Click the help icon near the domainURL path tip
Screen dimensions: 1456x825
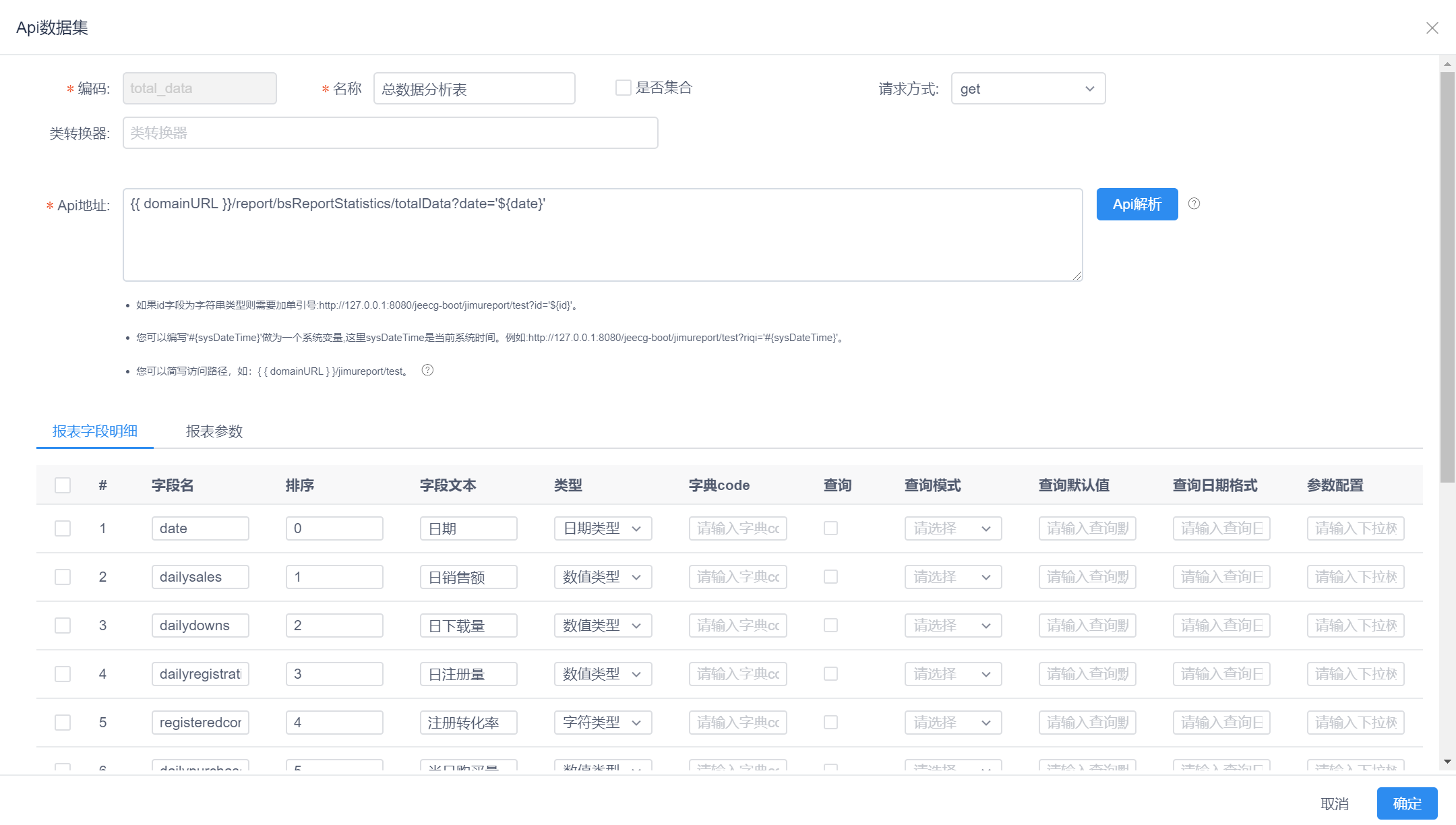427,370
